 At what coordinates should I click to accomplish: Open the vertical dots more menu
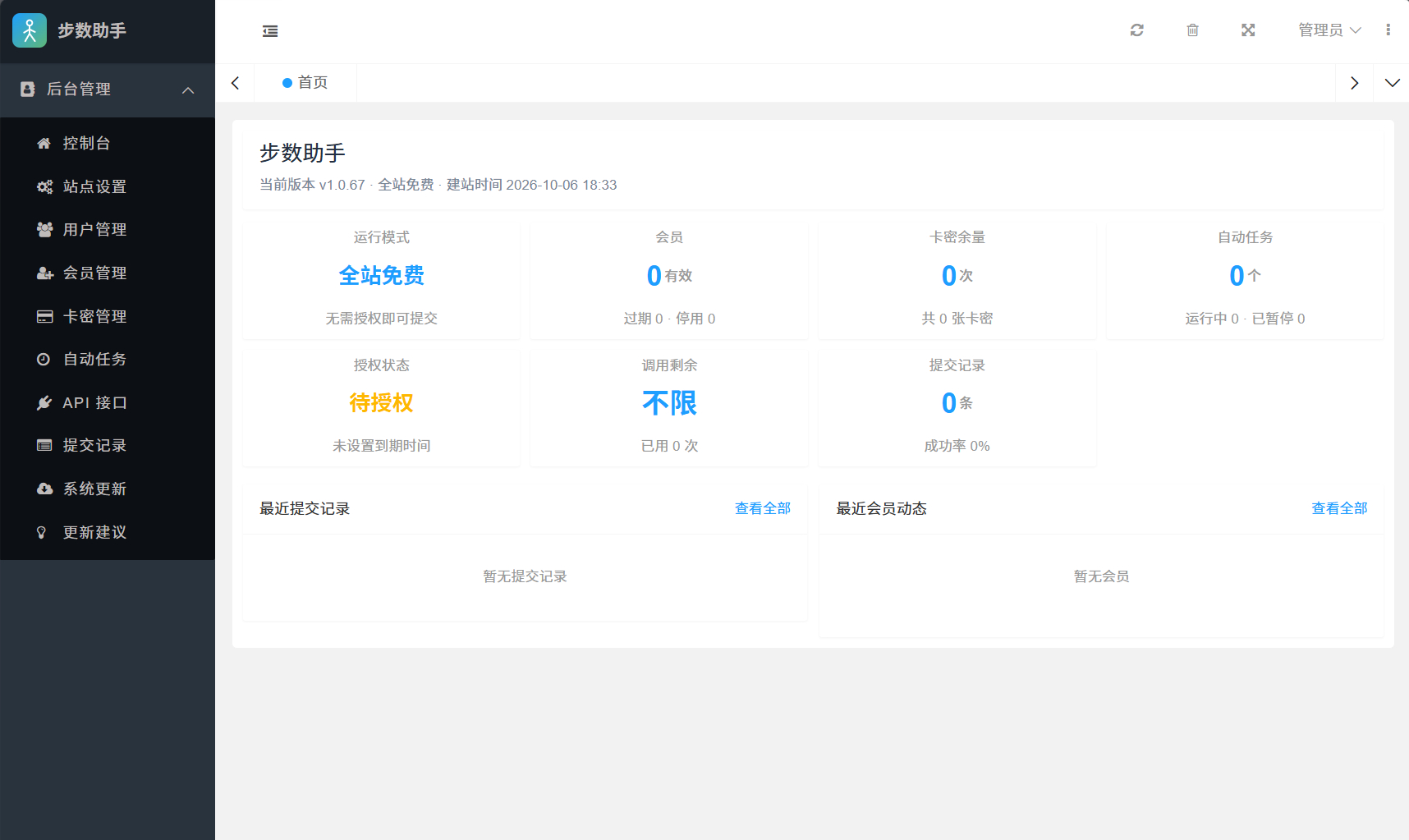point(1388,30)
